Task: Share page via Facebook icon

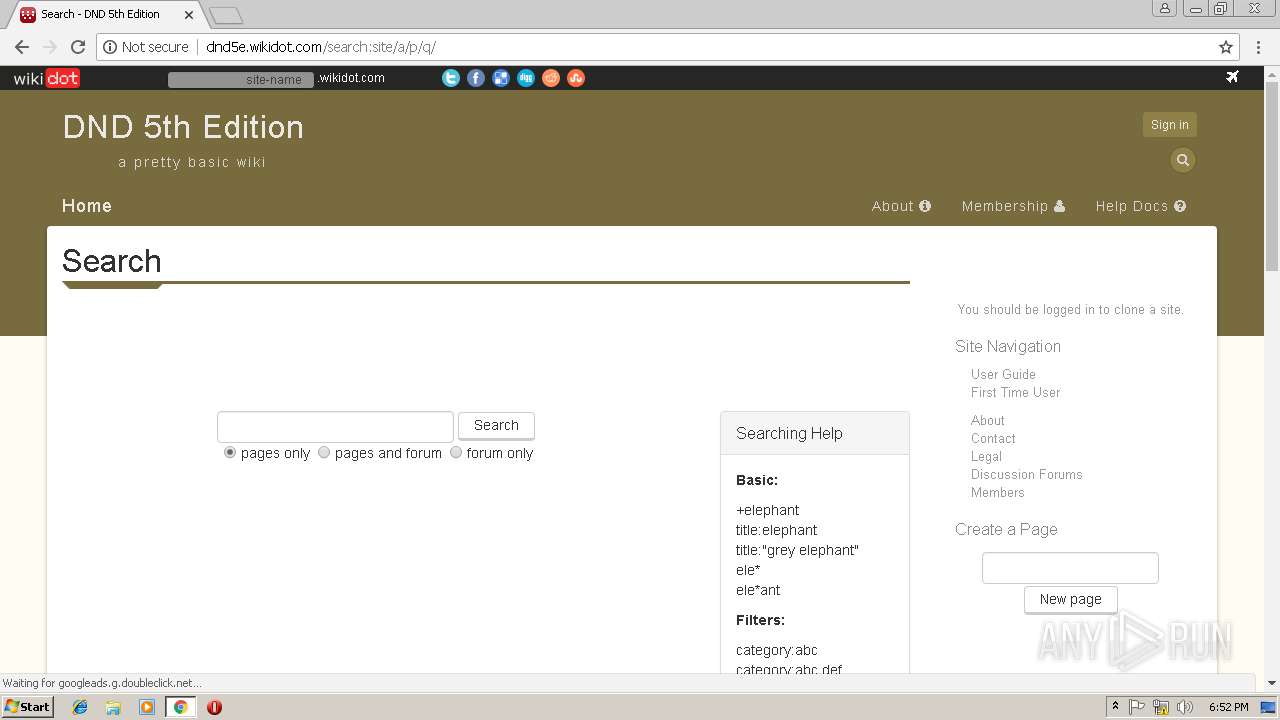Action: coord(476,78)
